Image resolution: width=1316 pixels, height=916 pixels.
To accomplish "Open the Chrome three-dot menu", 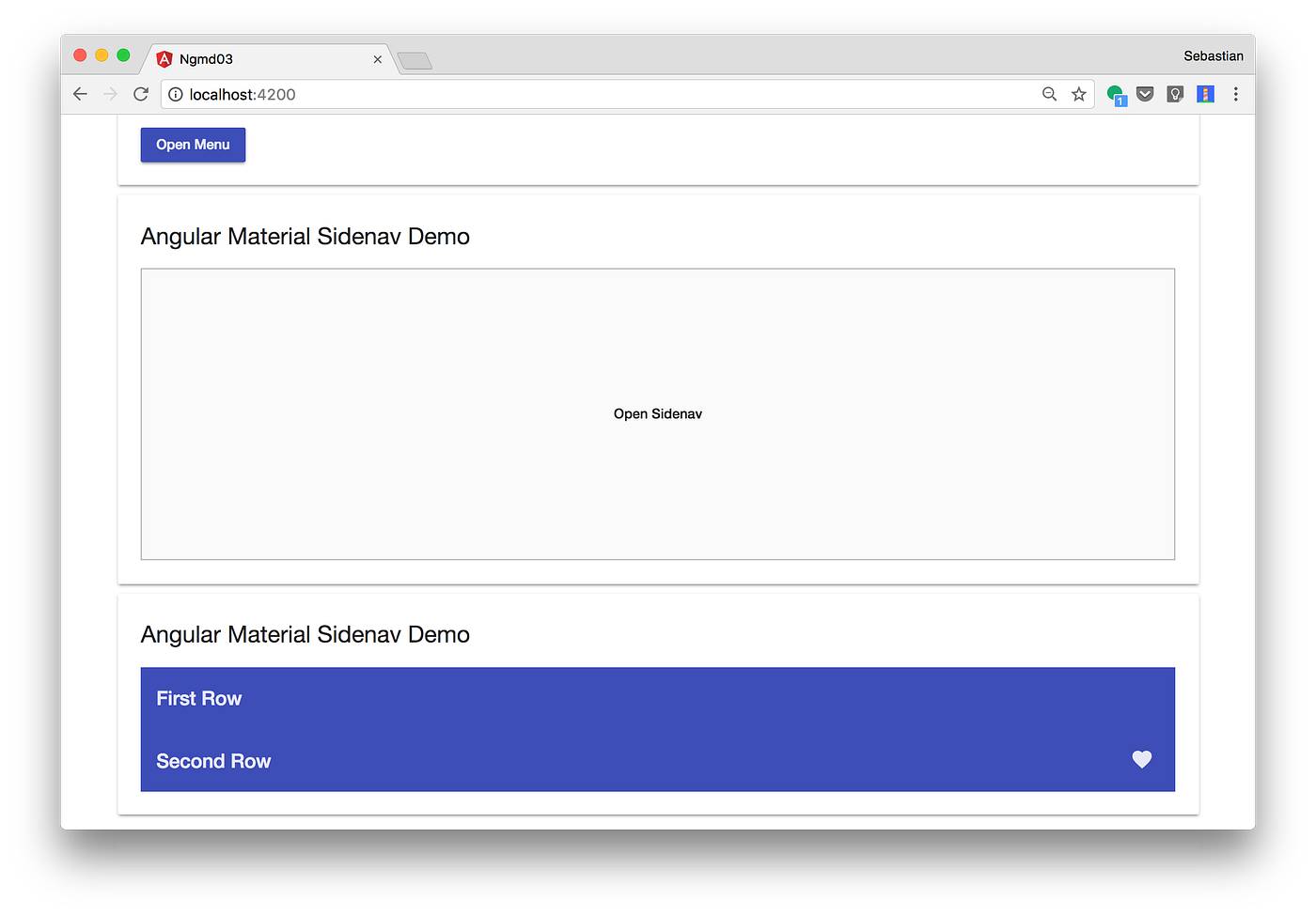I will pos(1235,94).
